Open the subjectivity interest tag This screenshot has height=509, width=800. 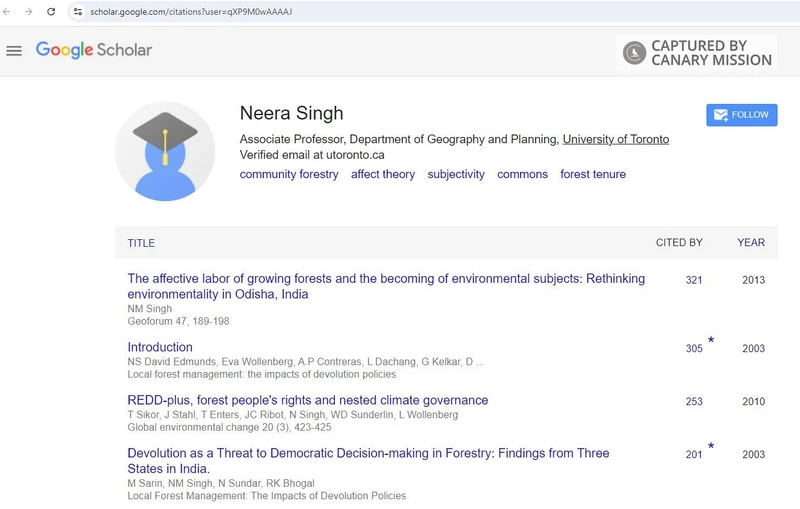coord(456,174)
